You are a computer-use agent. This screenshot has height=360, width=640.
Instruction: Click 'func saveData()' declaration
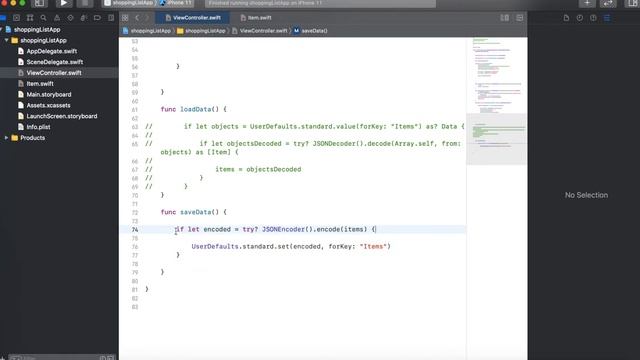tap(193, 212)
